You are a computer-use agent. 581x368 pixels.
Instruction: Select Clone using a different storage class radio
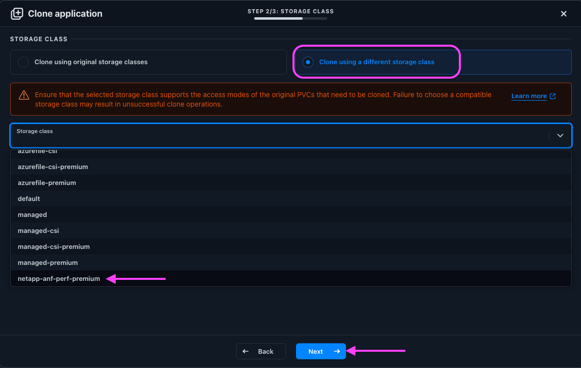pos(308,62)
